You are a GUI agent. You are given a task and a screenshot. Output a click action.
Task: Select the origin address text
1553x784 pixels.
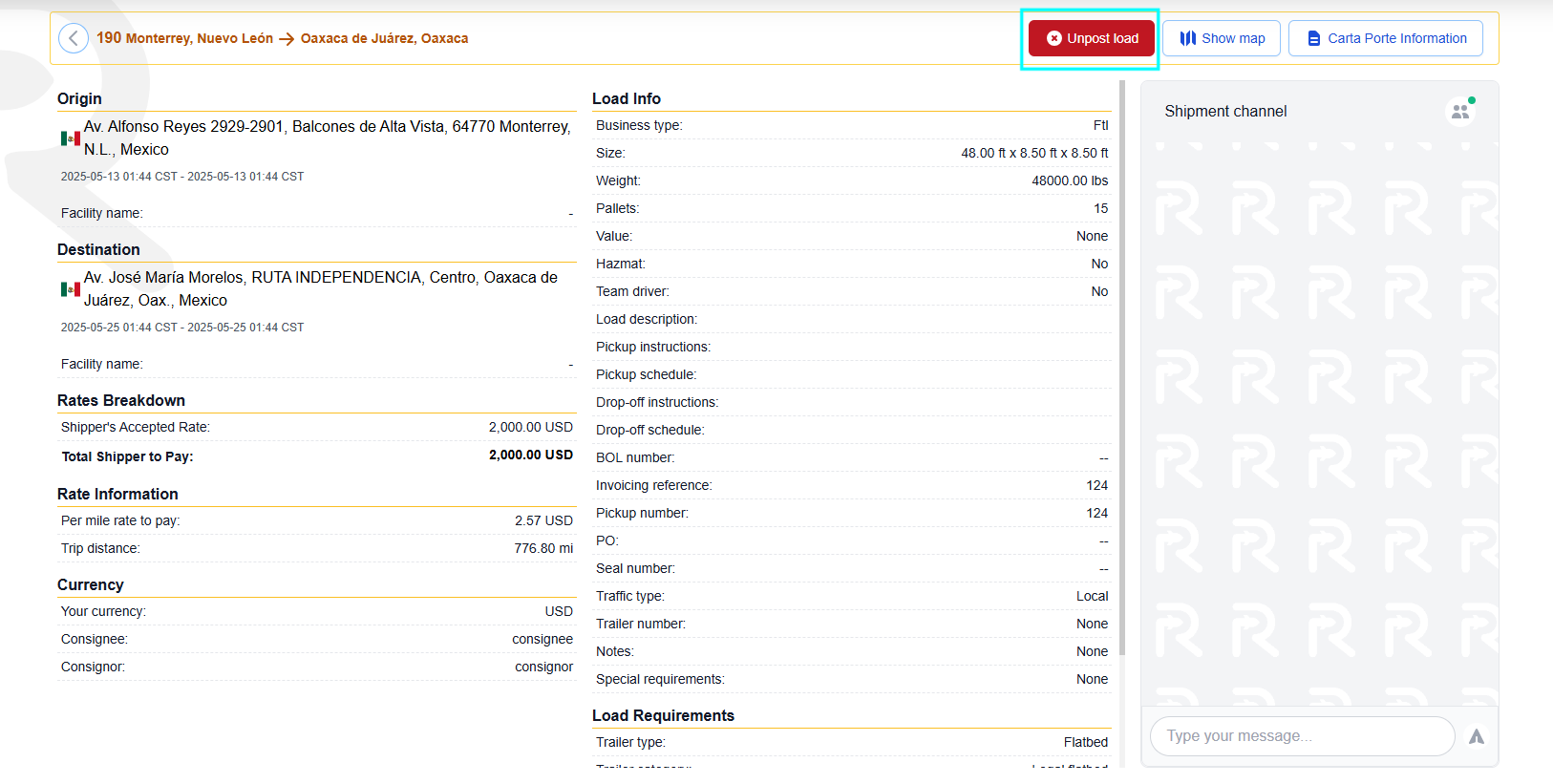click(x=327, y=138)
